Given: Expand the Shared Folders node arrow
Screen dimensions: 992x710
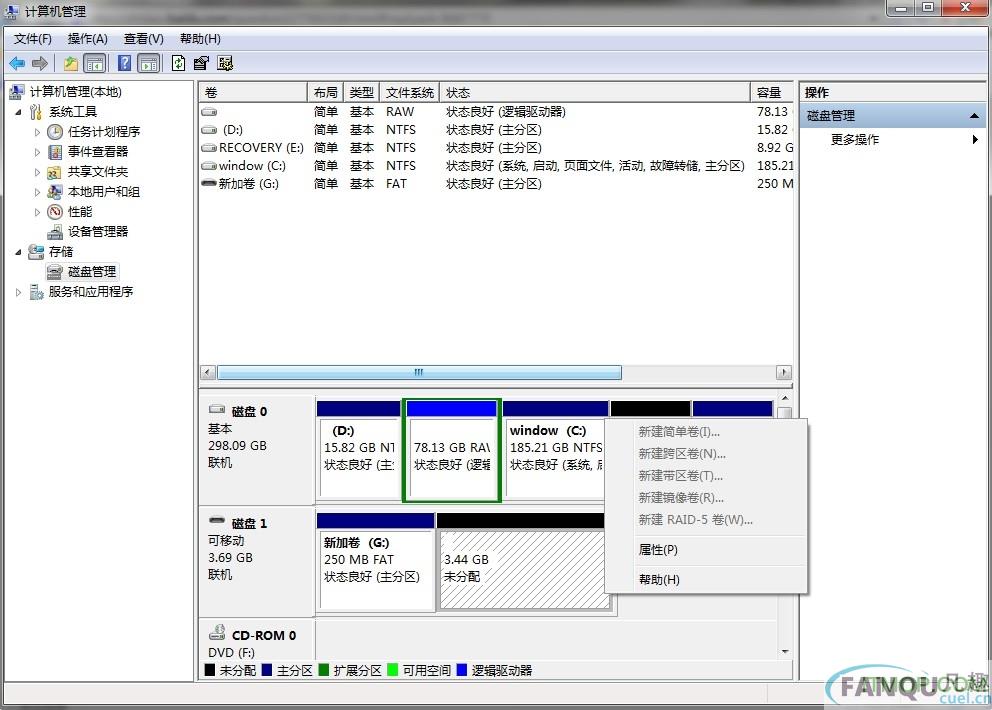Looking at the screenshot, I should coord(37,172).
